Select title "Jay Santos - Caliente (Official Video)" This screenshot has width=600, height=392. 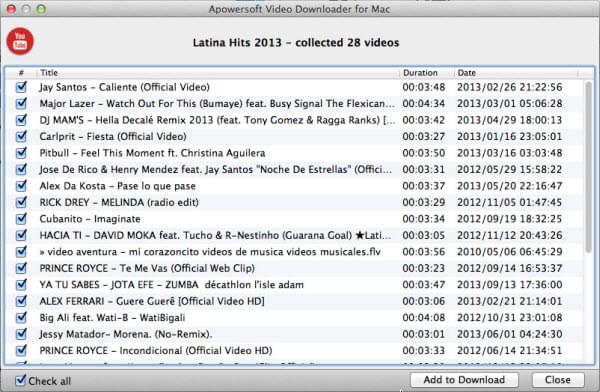(124, 87)
